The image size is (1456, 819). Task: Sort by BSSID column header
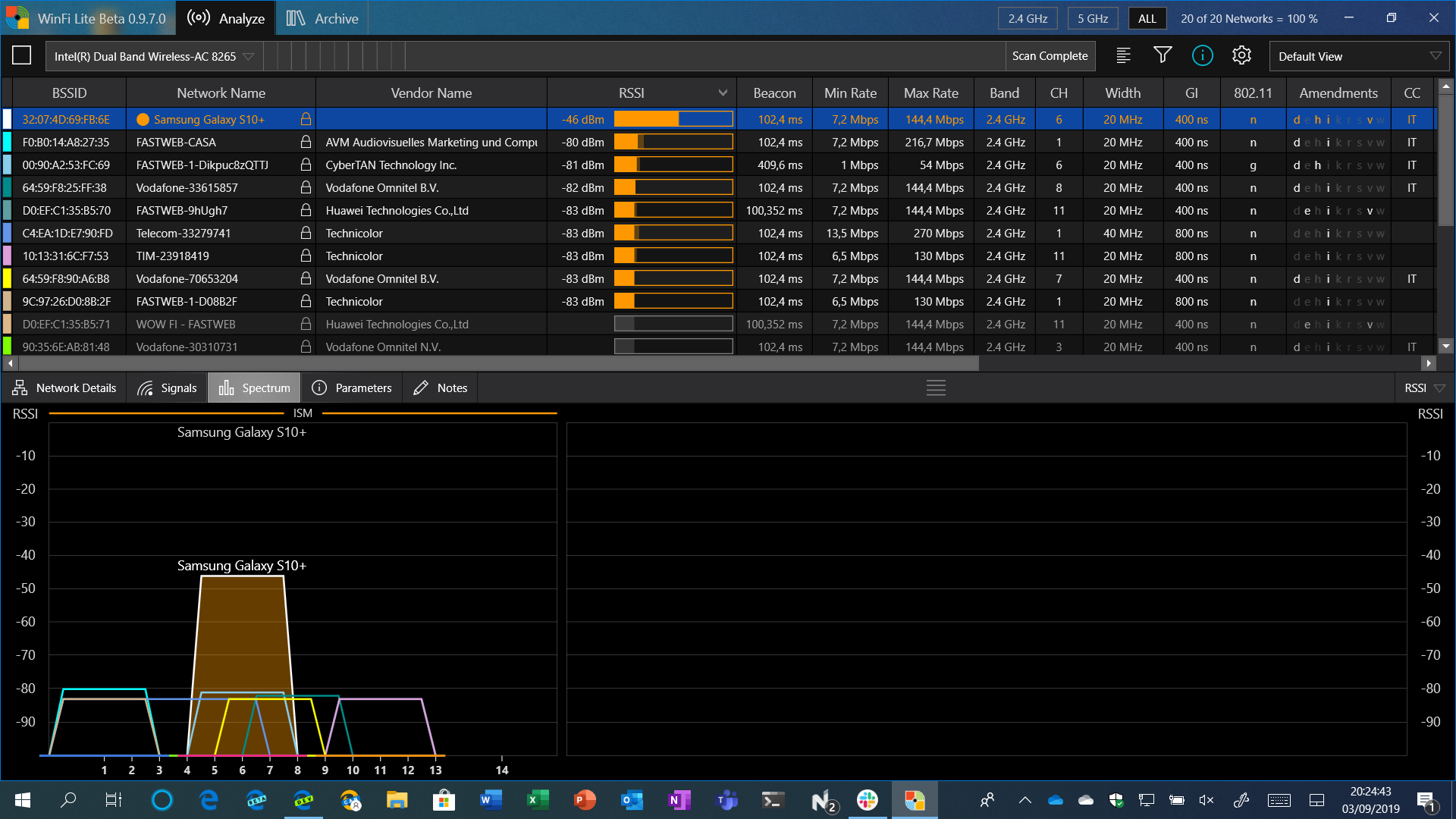[x=69, y=93]
